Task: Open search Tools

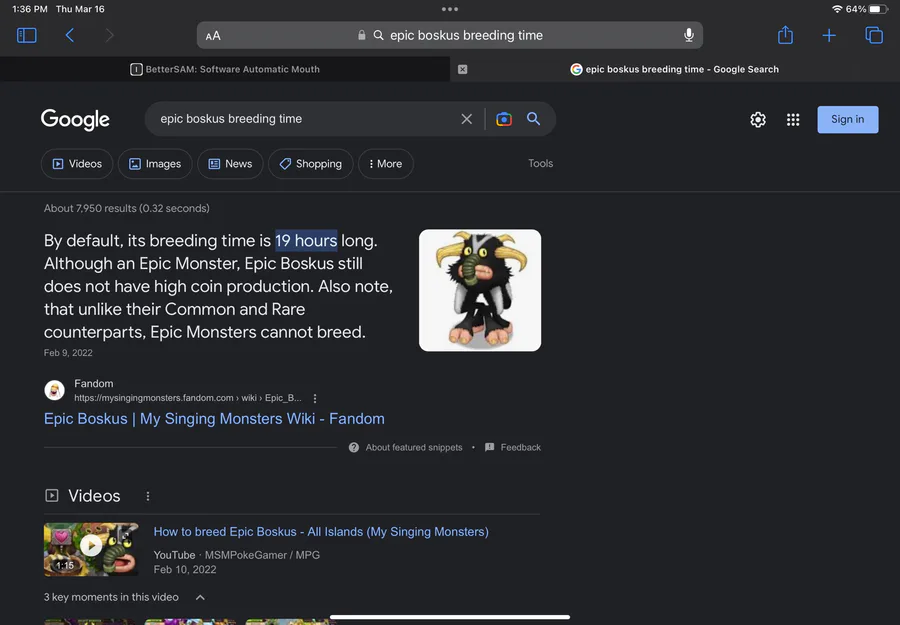Action: 540,164
